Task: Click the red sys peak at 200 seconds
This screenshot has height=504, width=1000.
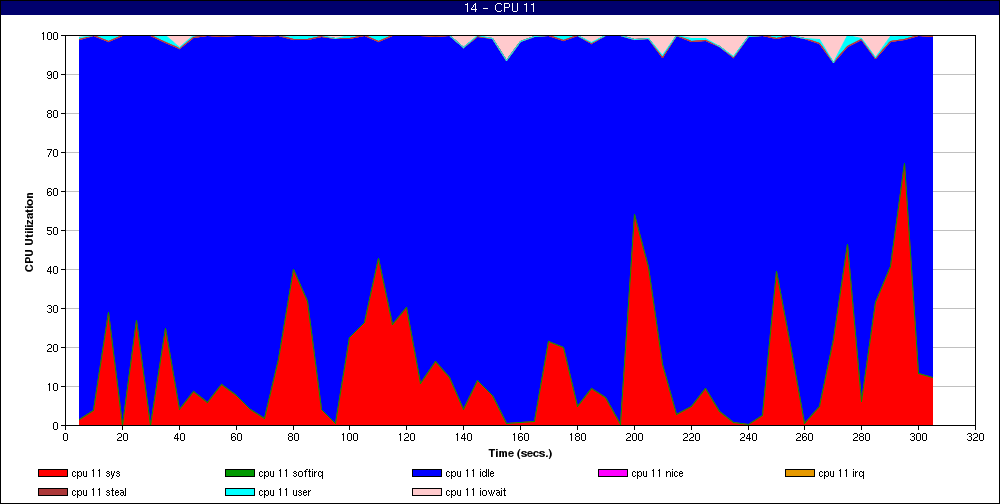Action: [634, 215]
